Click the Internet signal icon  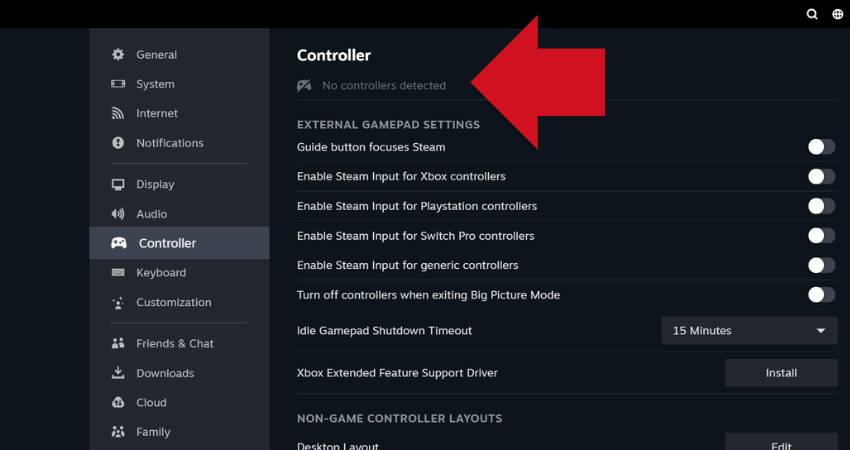(118, 113)
